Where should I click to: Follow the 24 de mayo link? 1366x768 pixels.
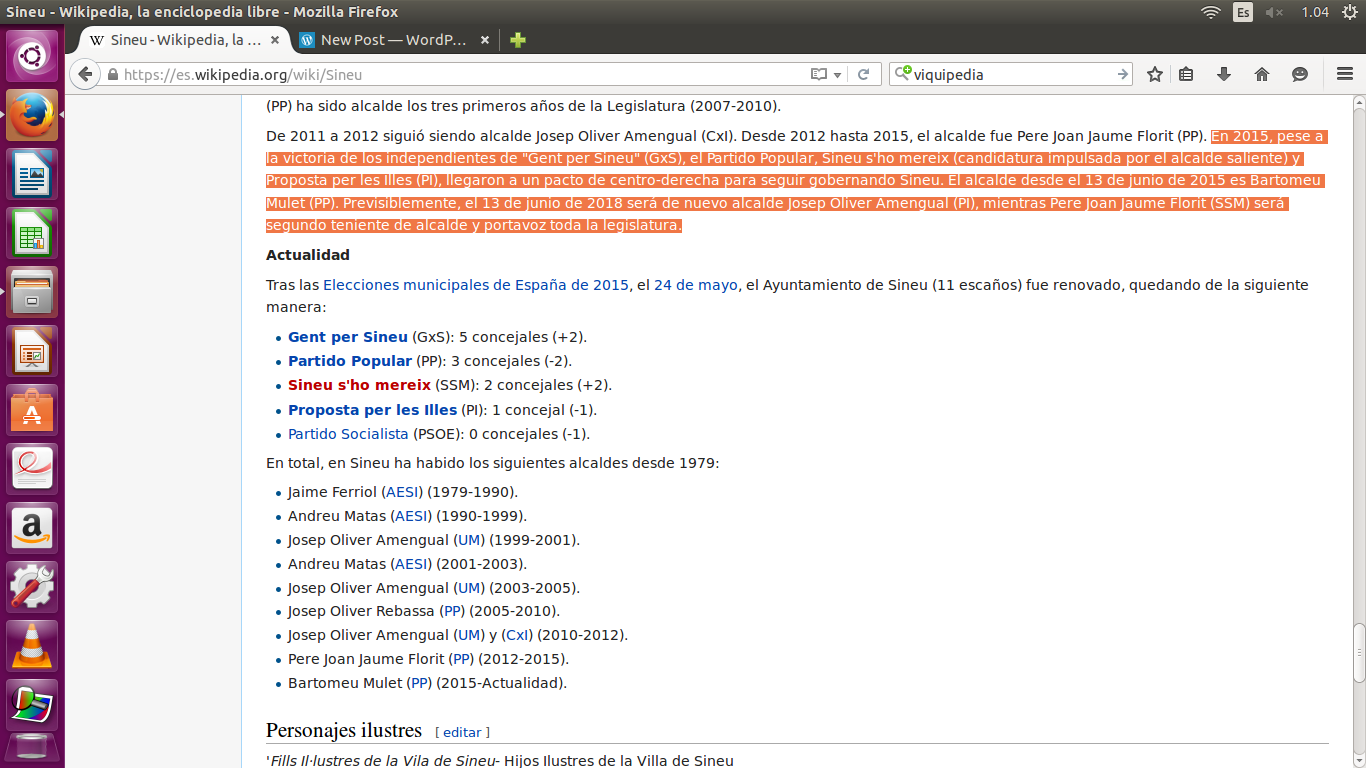click(695, 285)
